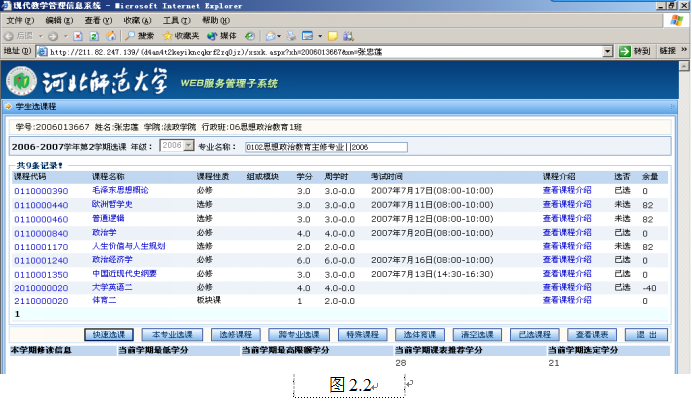Open the 文件(F) menu
The image size is (692, 403).
point(21,20)
